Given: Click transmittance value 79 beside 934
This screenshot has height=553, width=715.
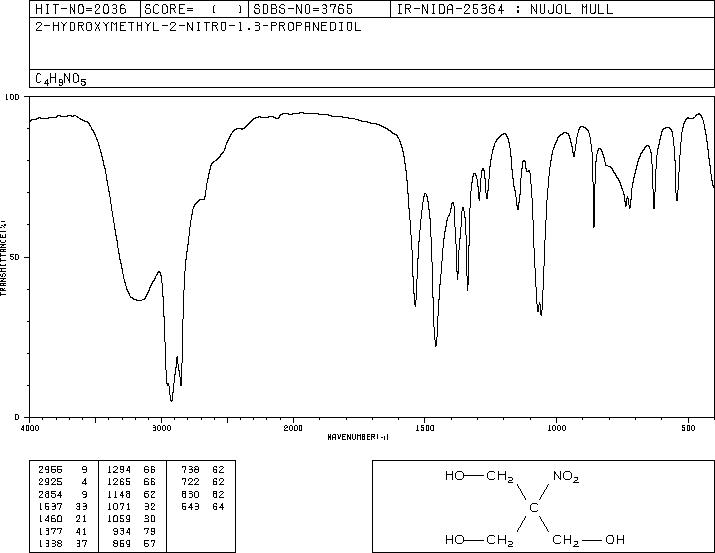Looking at the screenshot, I should [150, 532].
